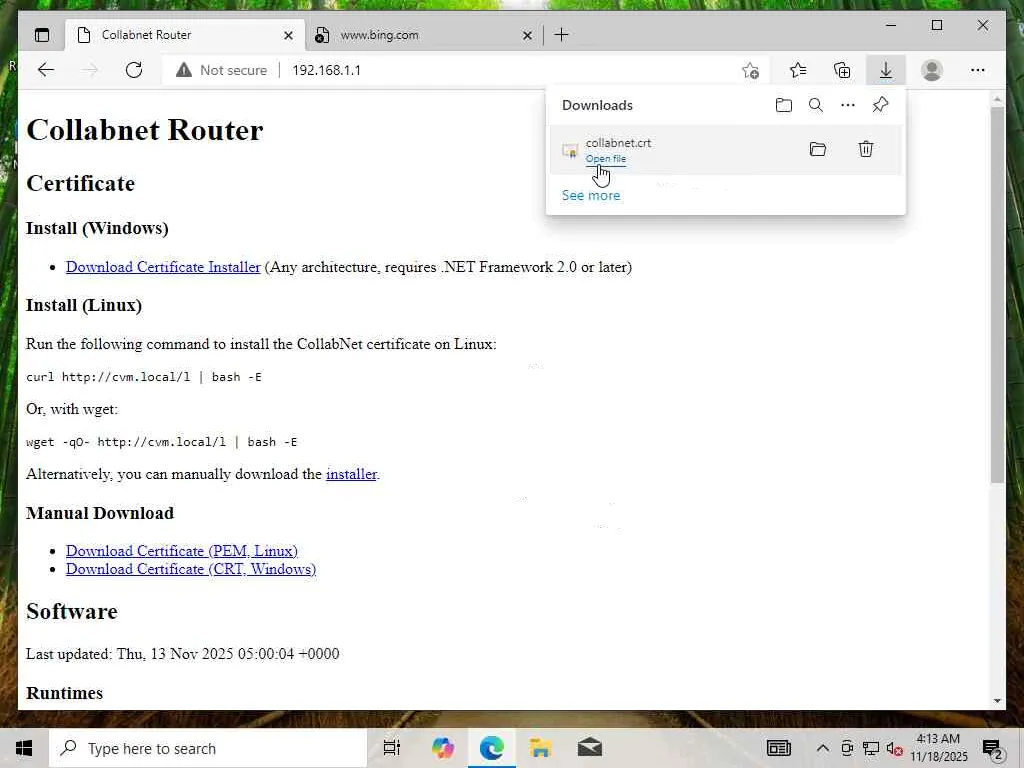Open the Mail app from taskbar
The image size is (1024, 768).
point(590,748)
